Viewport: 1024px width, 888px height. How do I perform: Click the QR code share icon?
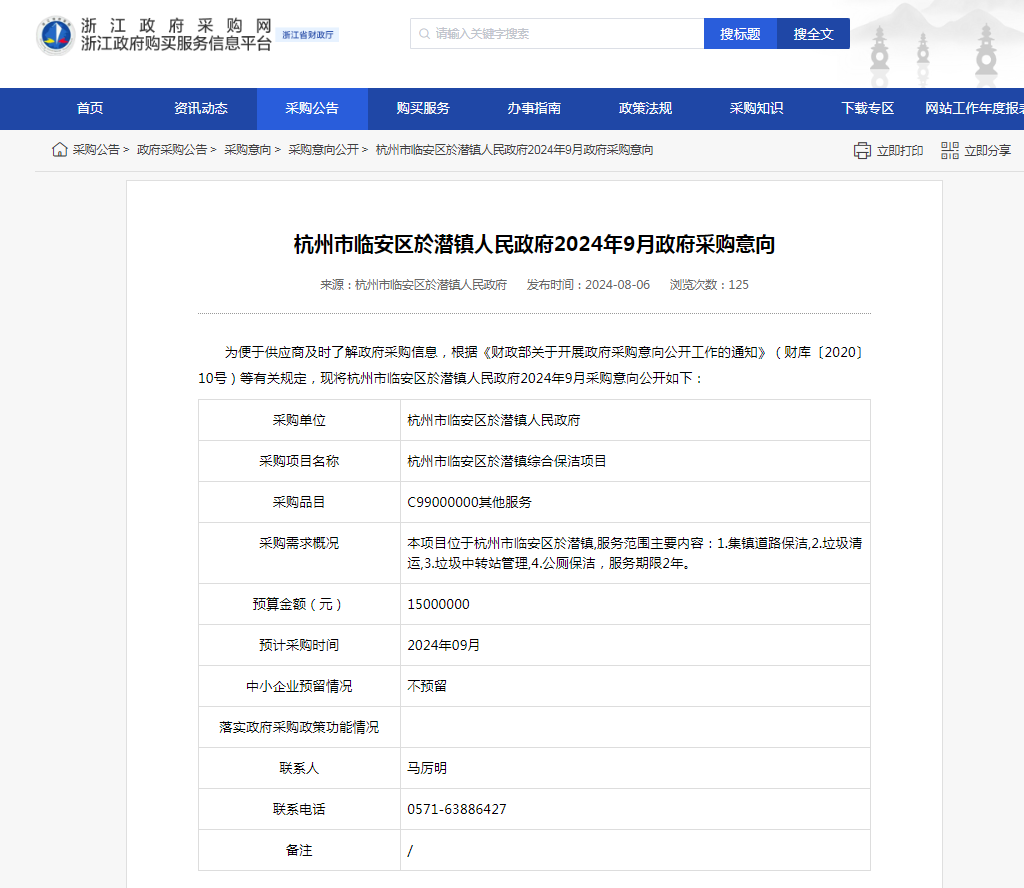coord(950,151)
